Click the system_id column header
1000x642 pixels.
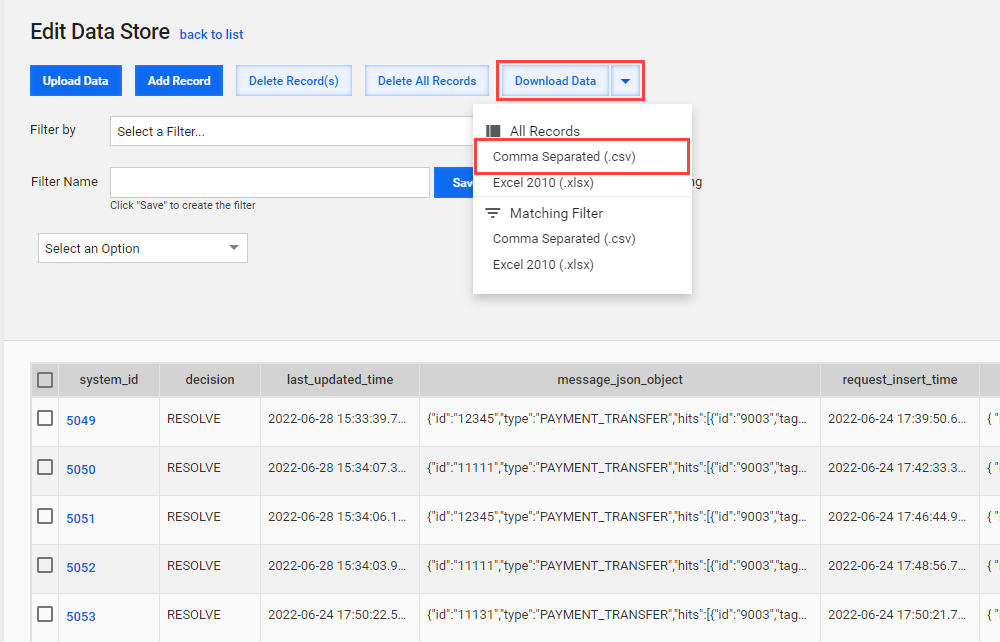coord(108,380)
